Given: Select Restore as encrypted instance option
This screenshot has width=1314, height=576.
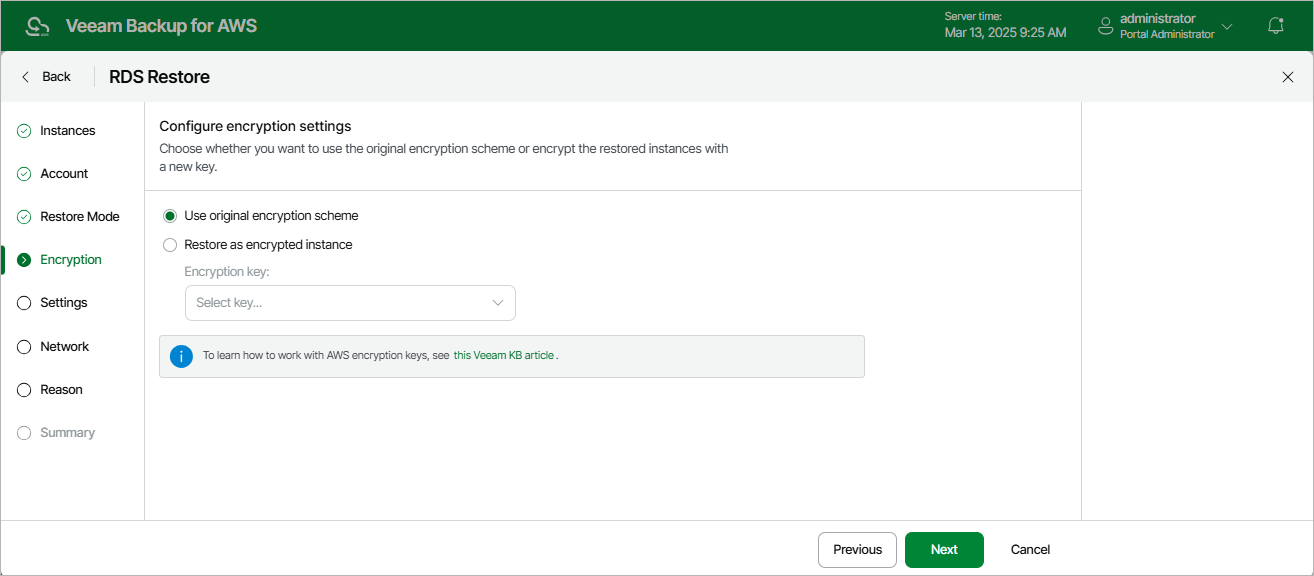Looking at the screenshot, I should pos(170,245).
